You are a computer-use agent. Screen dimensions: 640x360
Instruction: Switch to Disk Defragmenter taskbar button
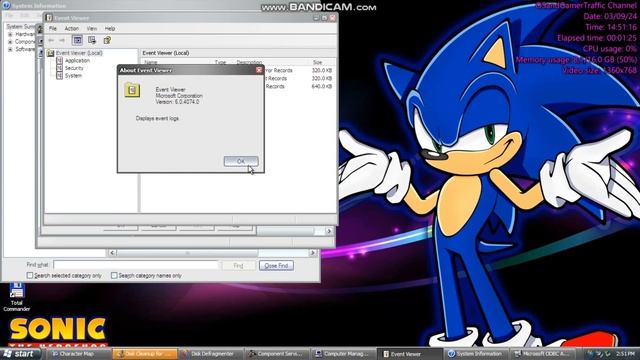212,353
